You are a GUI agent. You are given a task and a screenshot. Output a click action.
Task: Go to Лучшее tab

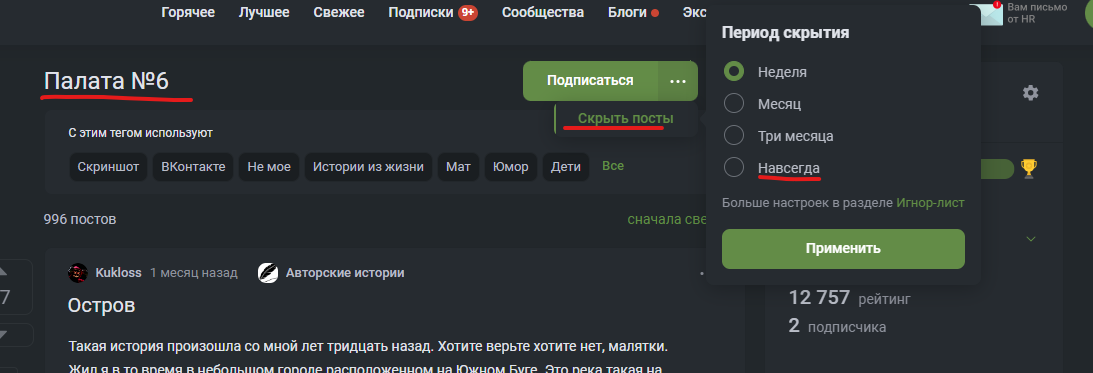click(264, 13)
